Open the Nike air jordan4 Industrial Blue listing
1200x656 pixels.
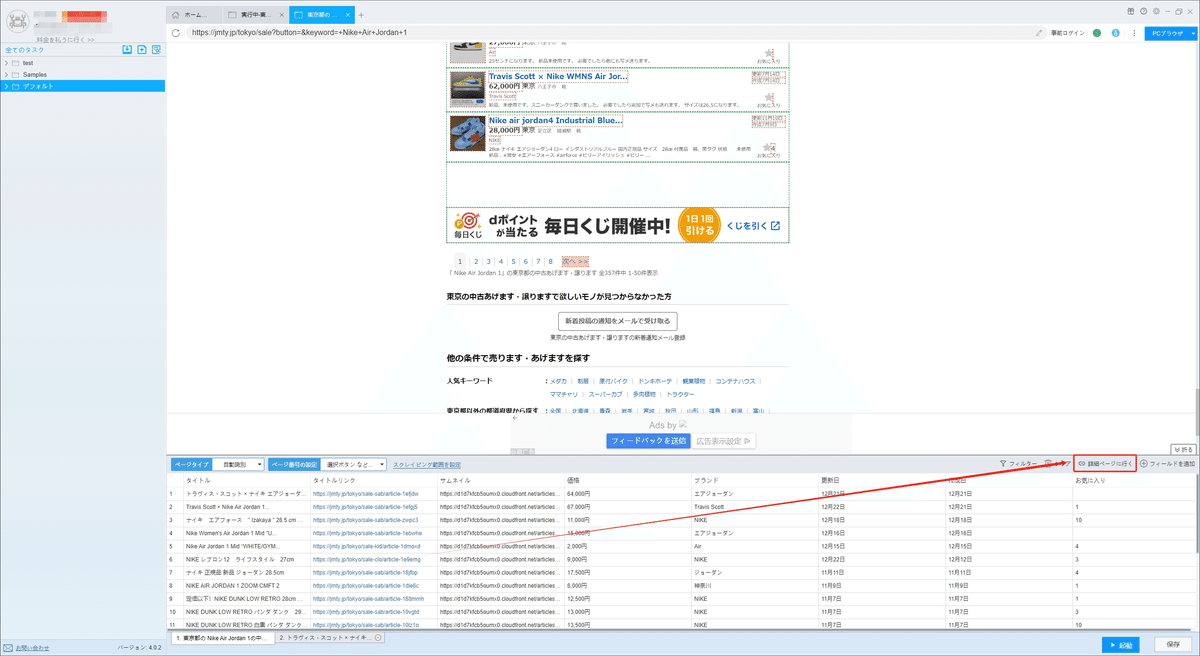pyautogui.click(x=555, y=120)
